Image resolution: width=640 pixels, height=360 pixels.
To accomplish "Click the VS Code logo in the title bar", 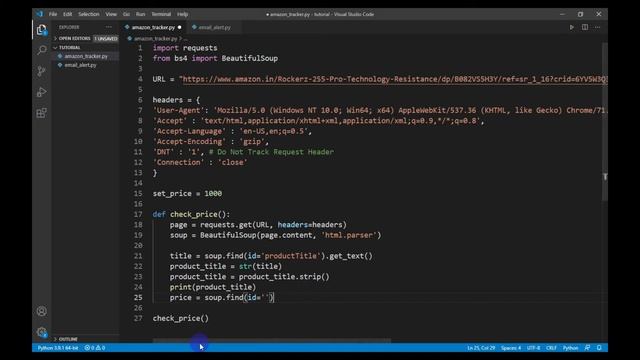I will coord(40,14).
